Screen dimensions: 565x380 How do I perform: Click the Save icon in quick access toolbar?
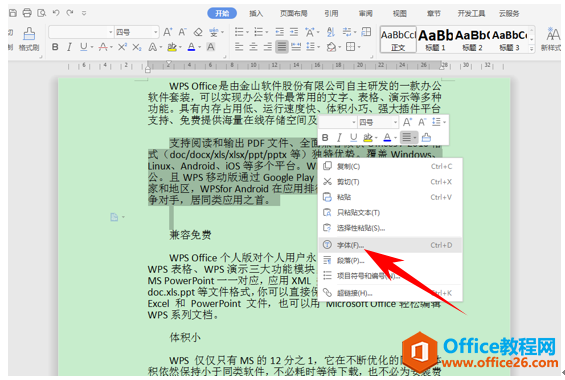tap(13, 13)
